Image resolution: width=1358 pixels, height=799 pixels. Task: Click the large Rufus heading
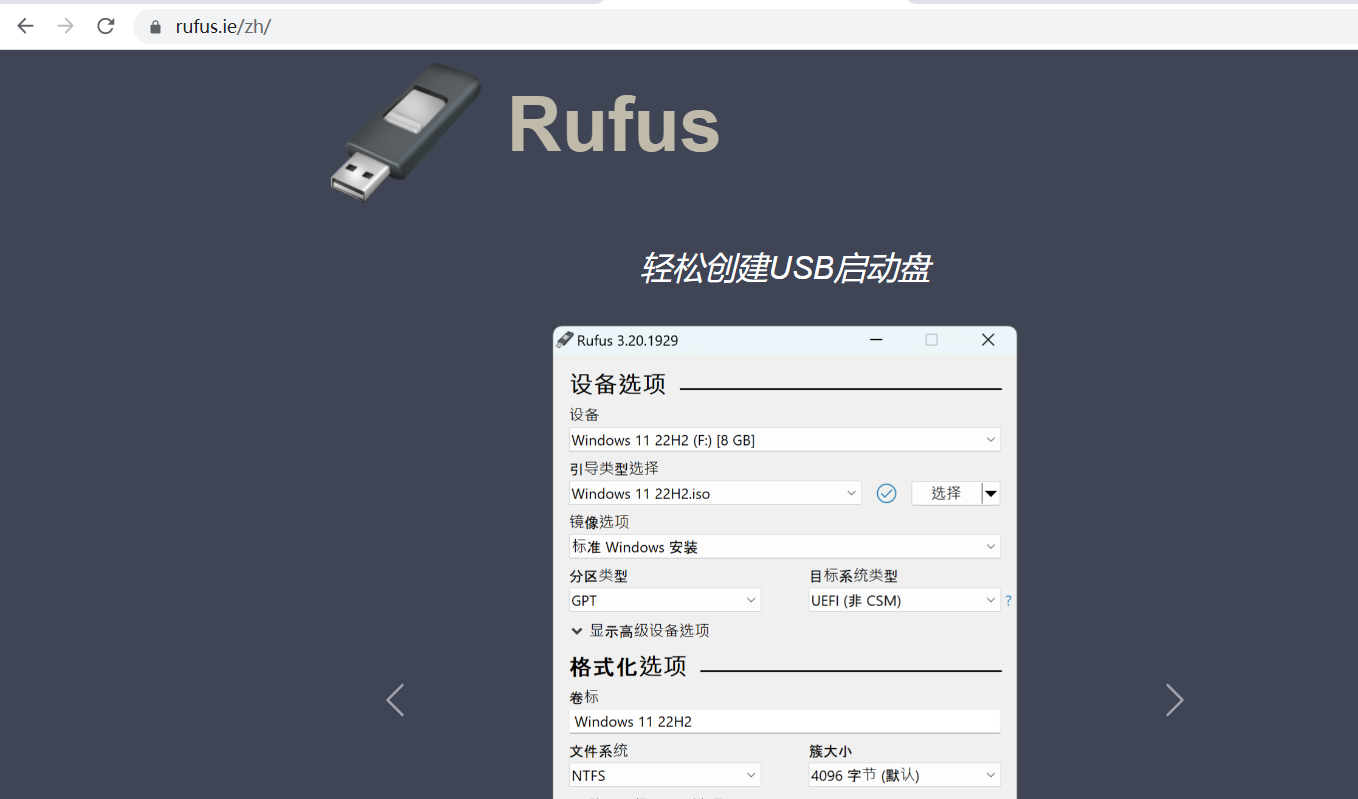(x=614, y=124)
